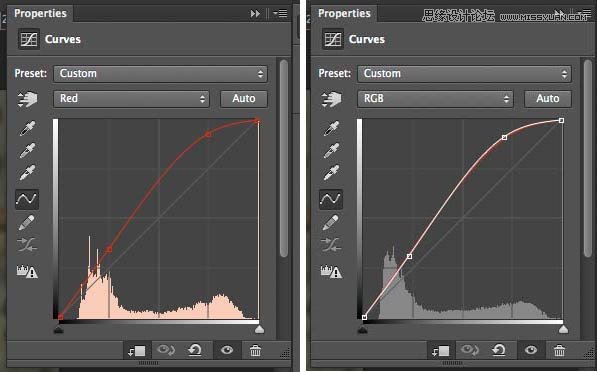Open the left Properties panel flyout menu
The height and width of the screenshot is (372, 597).
coord(281,14)
